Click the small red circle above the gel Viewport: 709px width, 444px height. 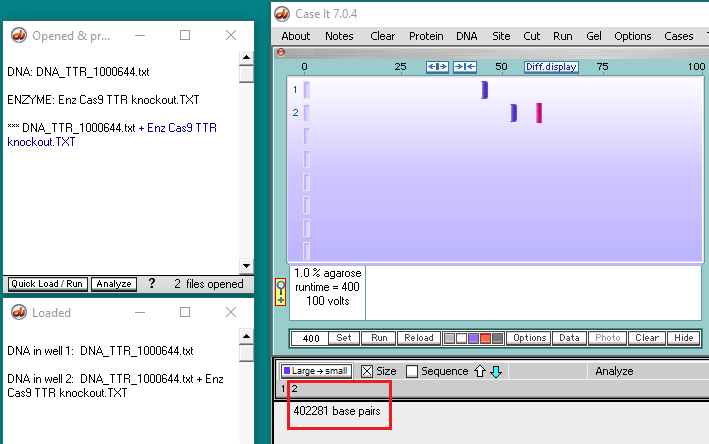(x=281, y=52)
